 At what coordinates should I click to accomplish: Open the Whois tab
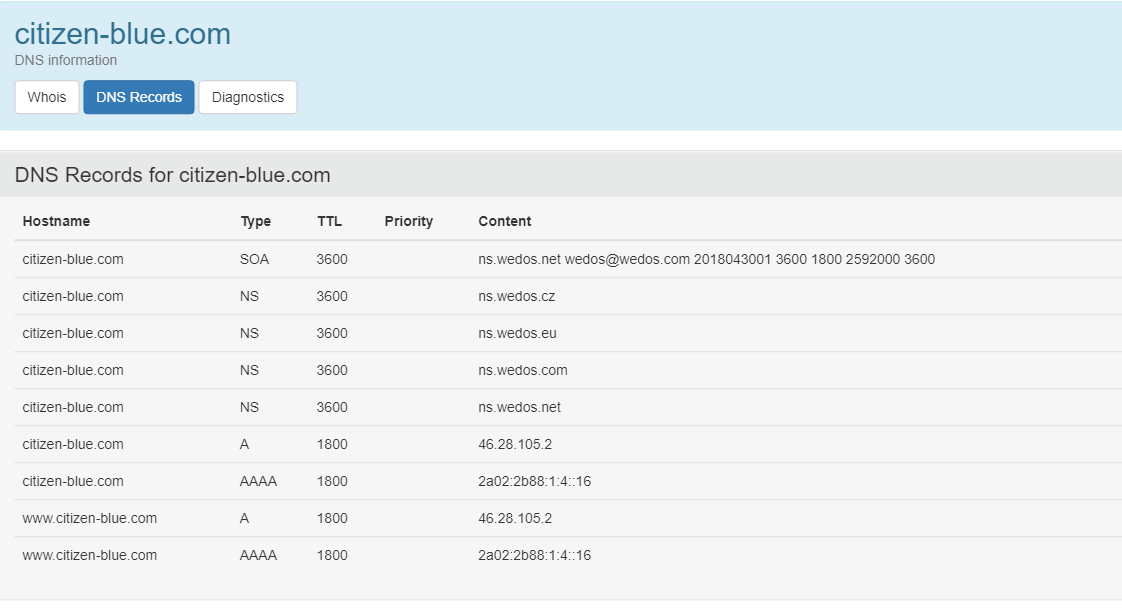tap(47, 97)
